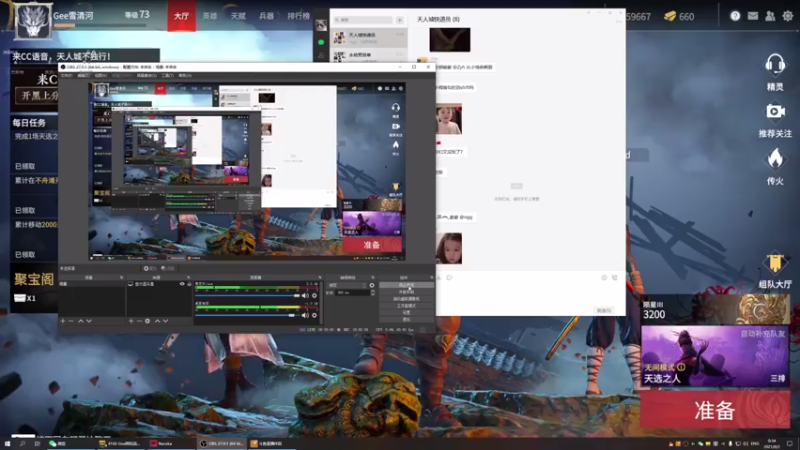Open the second WeChat conversation in the list

[x=369, y=55]
